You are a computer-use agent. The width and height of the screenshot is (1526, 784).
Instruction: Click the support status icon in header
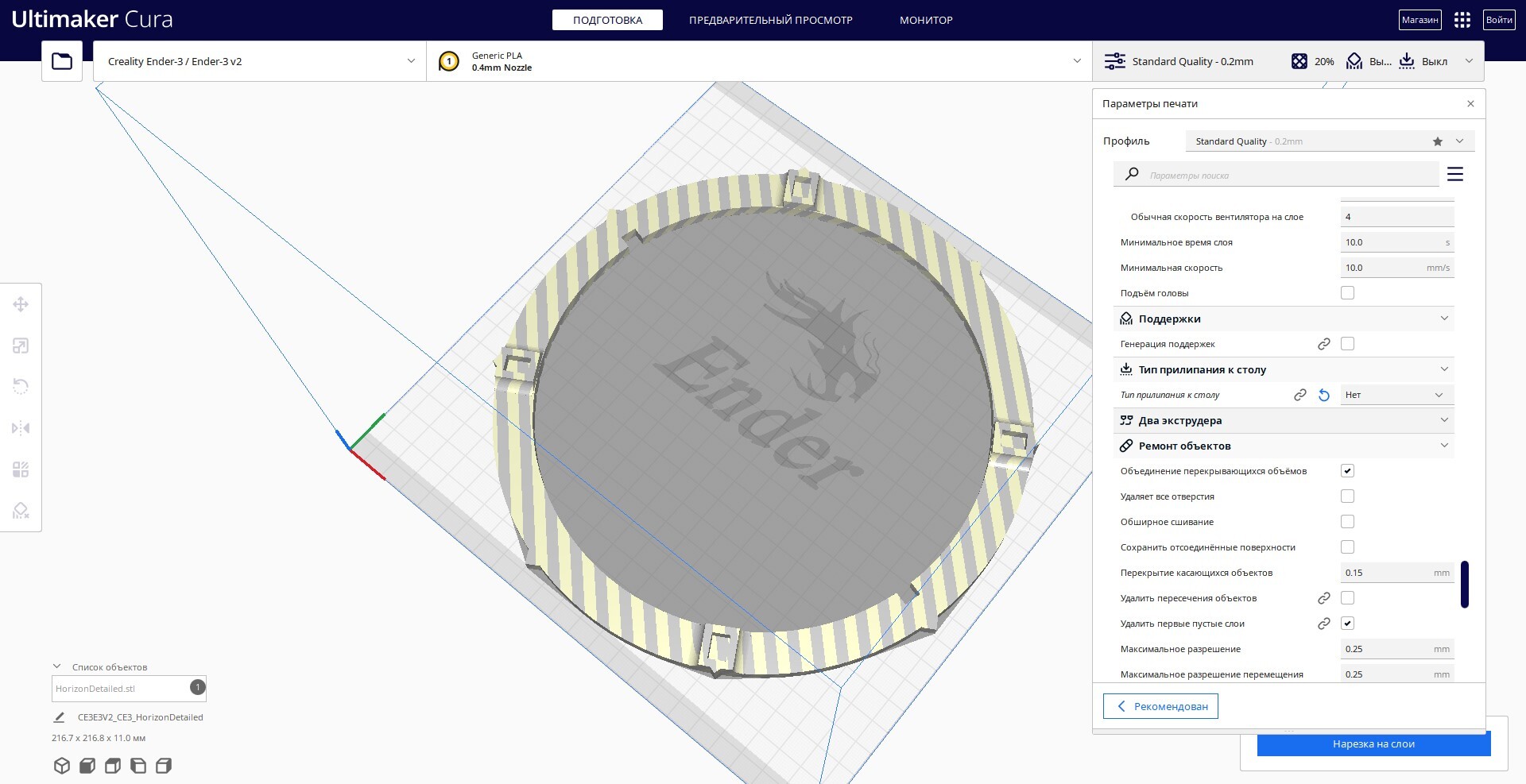1354,61
